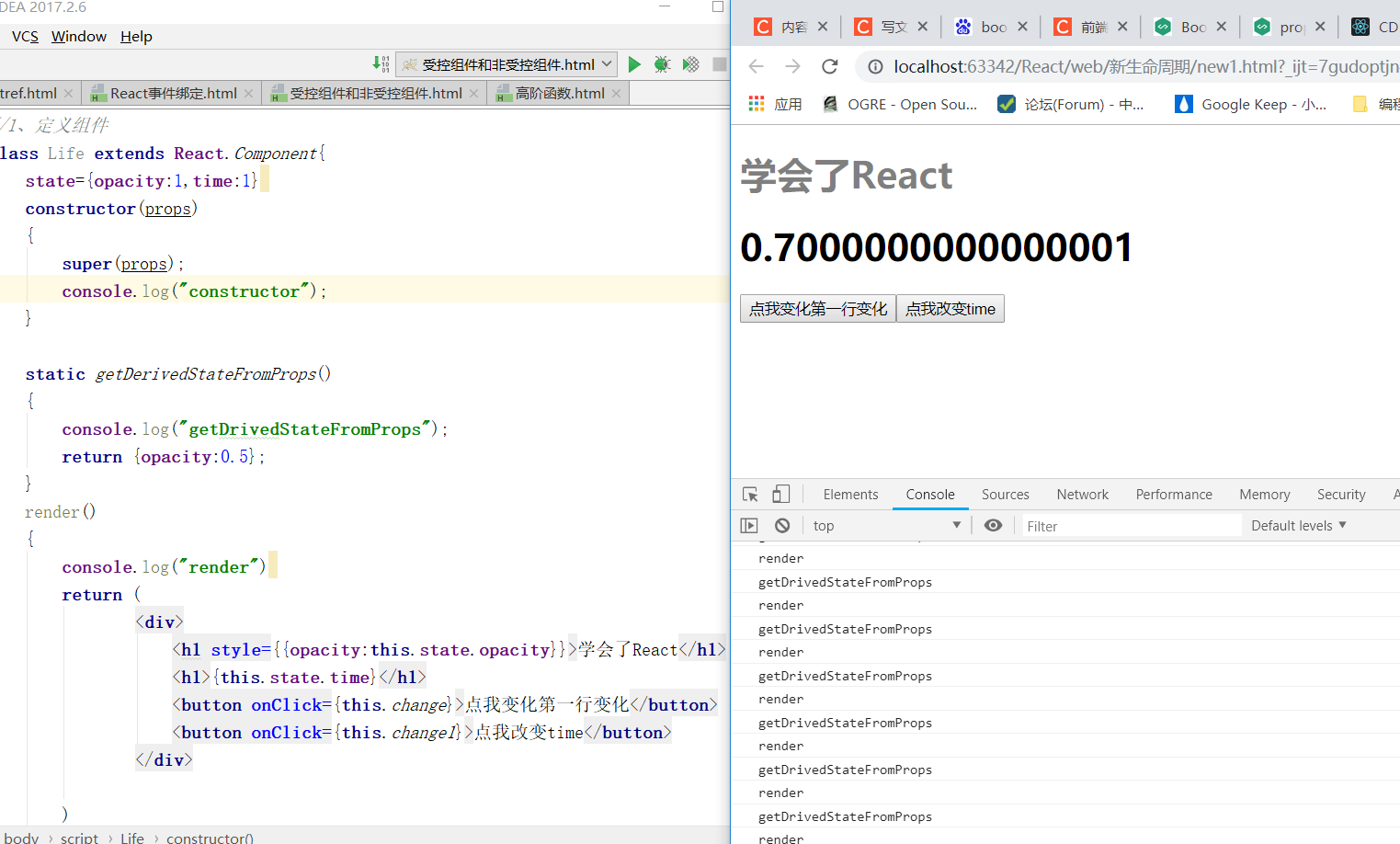The width and height of the screenshot is (1400, 844).
Task: Click the Chrome back arrow
Action: click(756, 66)
